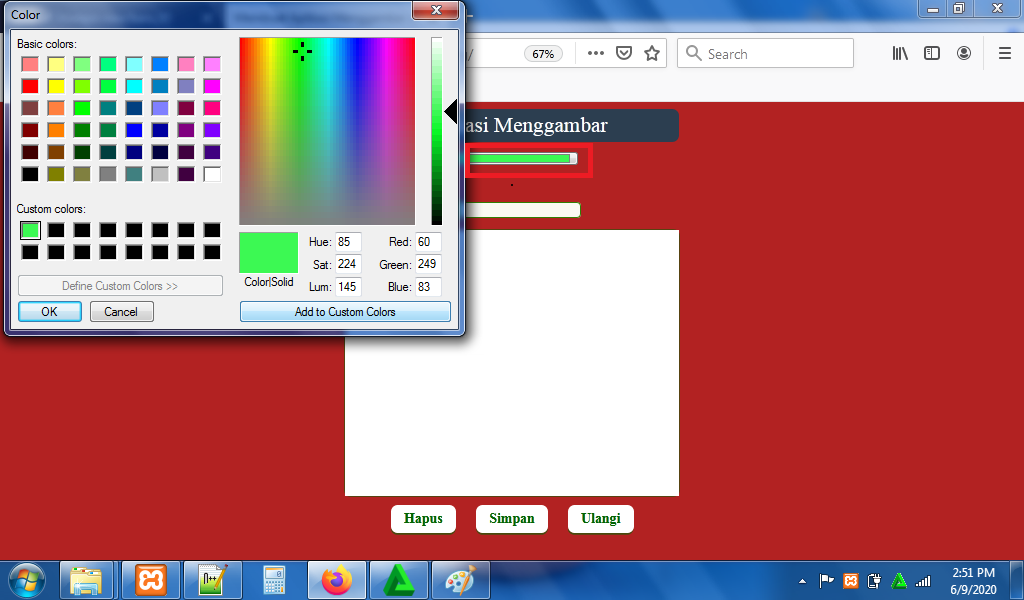Click the Hue value field
The image size is (1024, 600).
click(x=348, y=242)
